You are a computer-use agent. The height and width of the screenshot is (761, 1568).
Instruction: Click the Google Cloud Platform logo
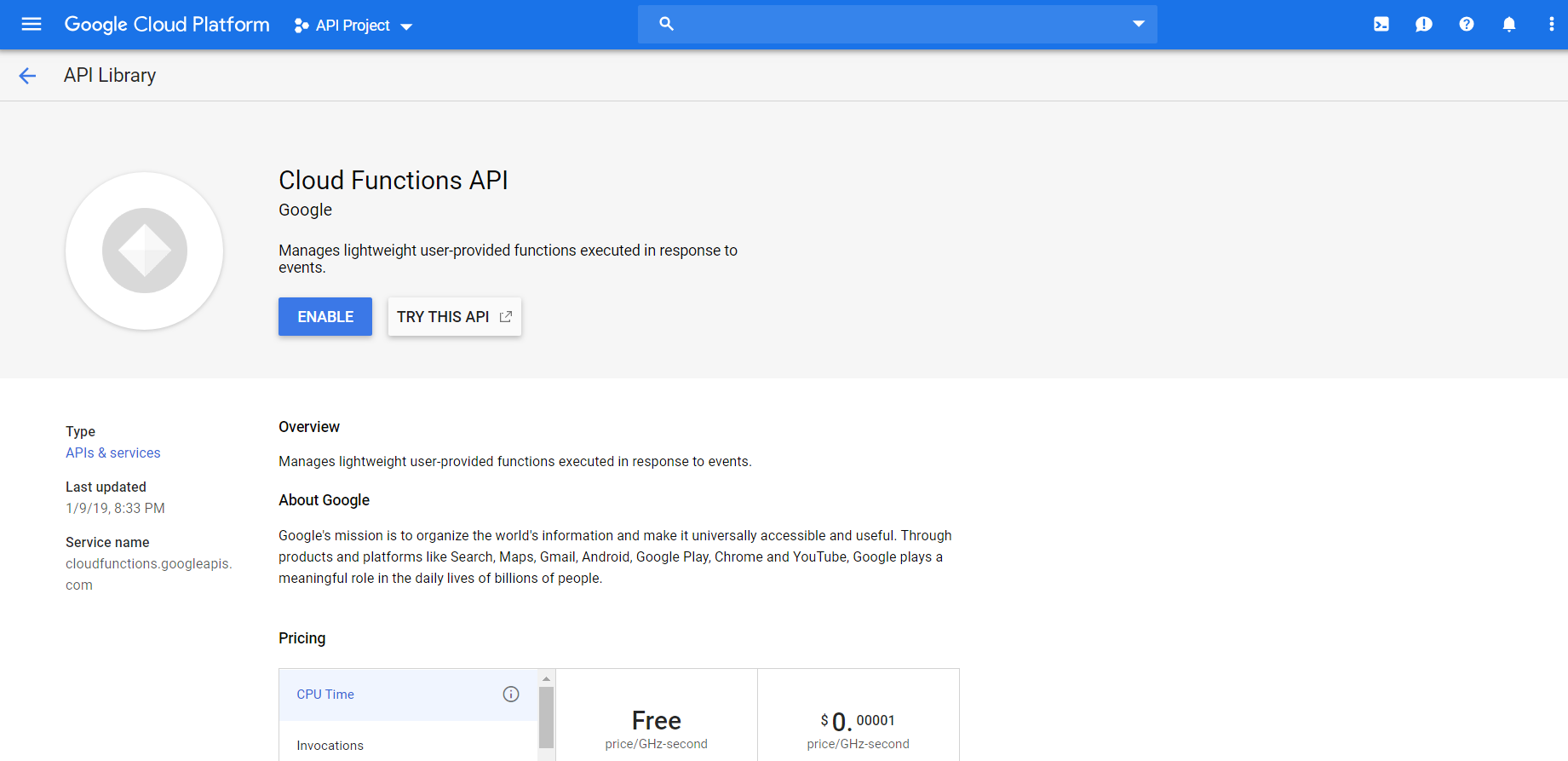(x=167, y=25)
